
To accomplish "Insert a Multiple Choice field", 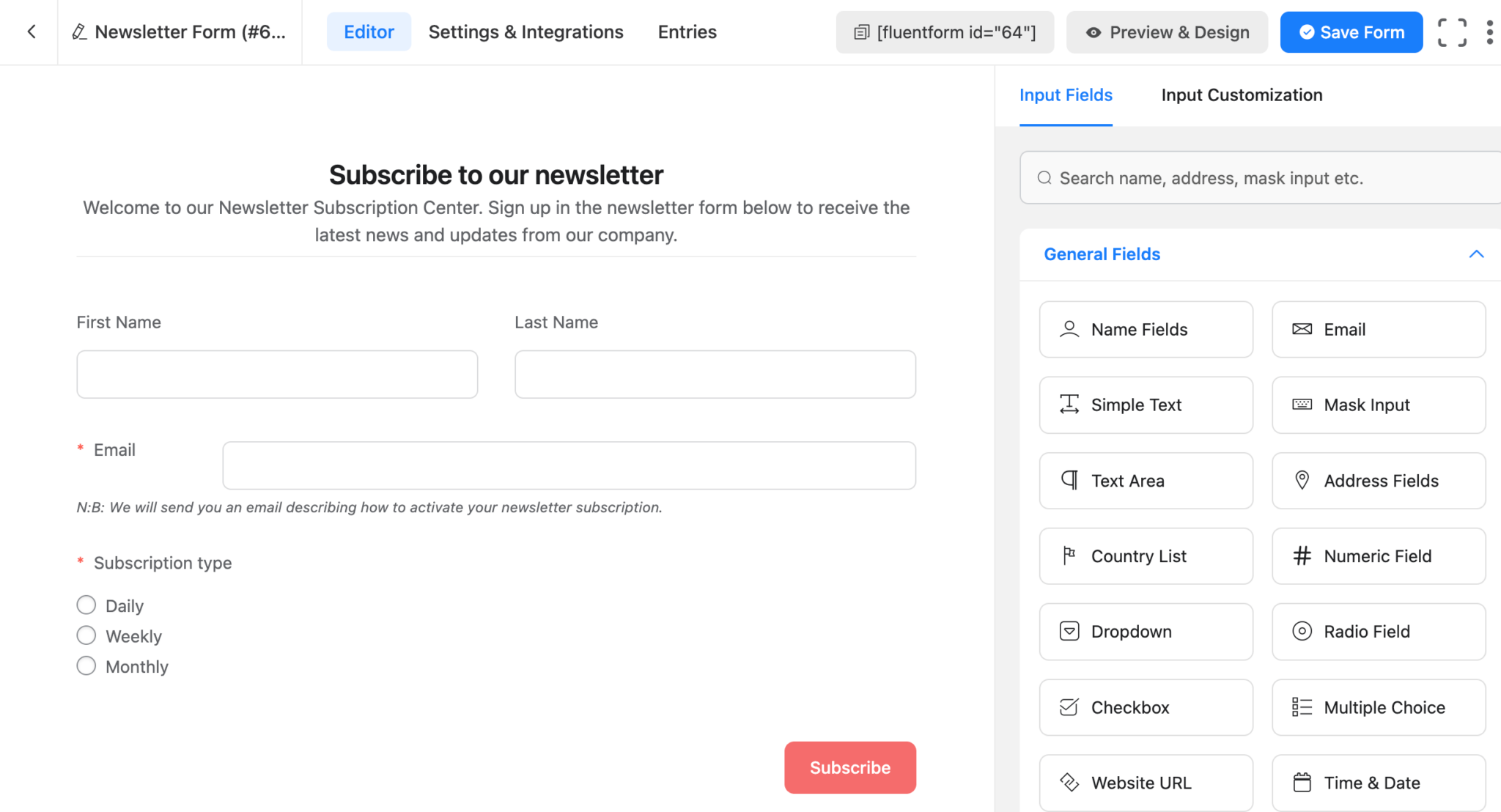I will pyautogui.click(x=1378, y=707).
